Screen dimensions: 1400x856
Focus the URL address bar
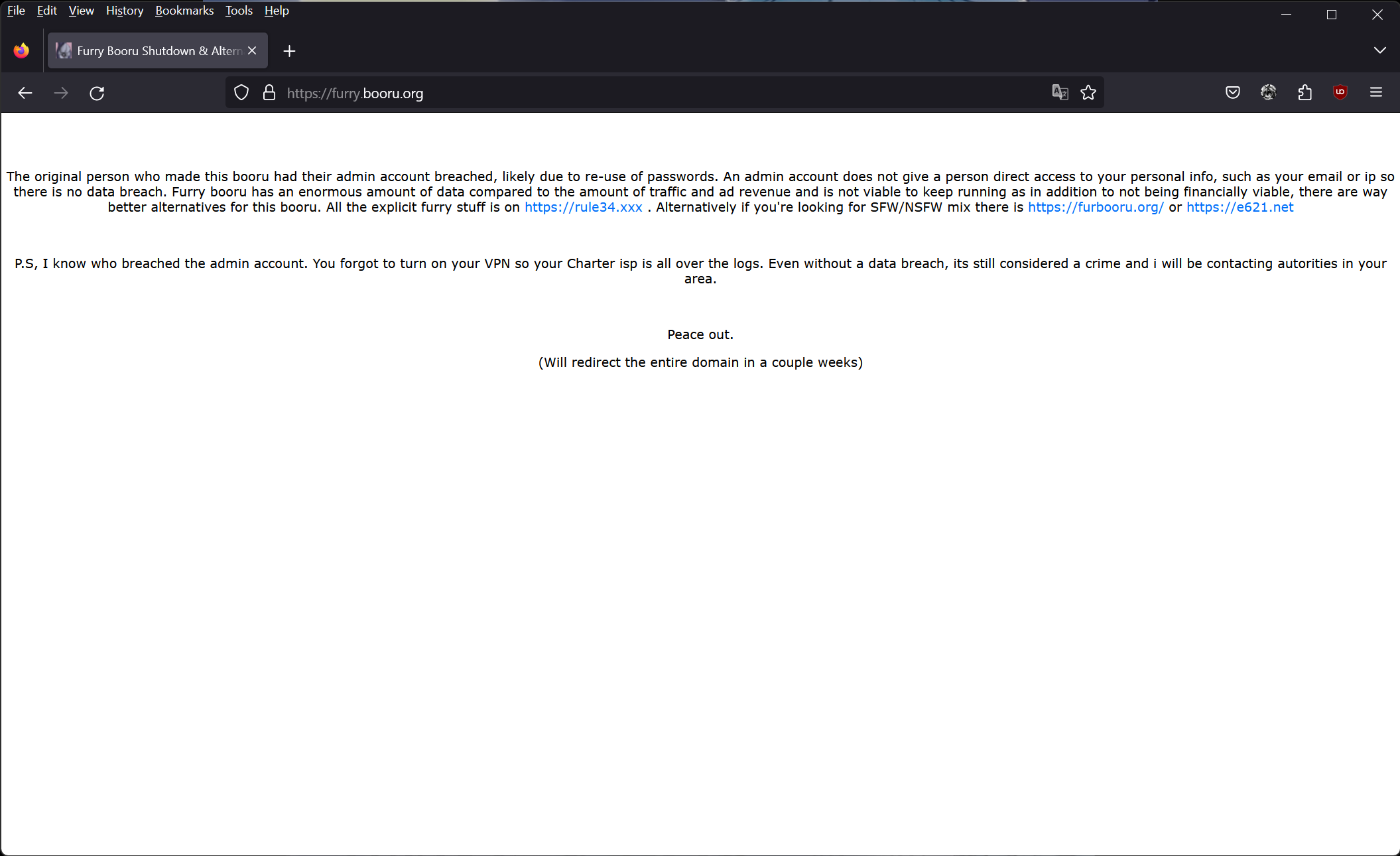(x=663, y=93)
